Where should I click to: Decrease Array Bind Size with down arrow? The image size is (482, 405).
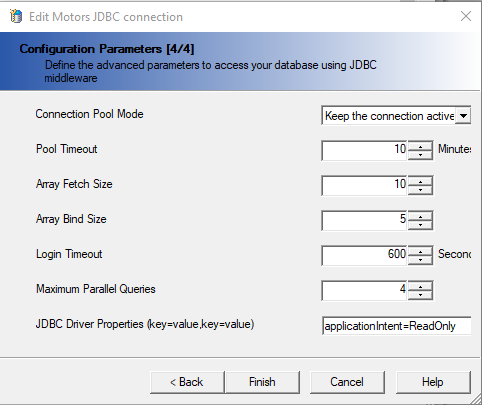pyautogui.click(x=420, y=225)
